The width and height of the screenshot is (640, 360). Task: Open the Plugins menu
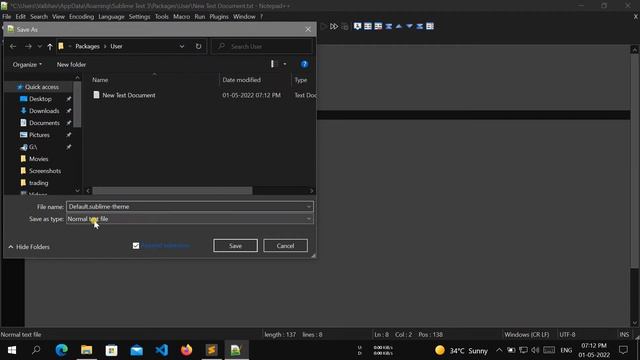[219, 17]
